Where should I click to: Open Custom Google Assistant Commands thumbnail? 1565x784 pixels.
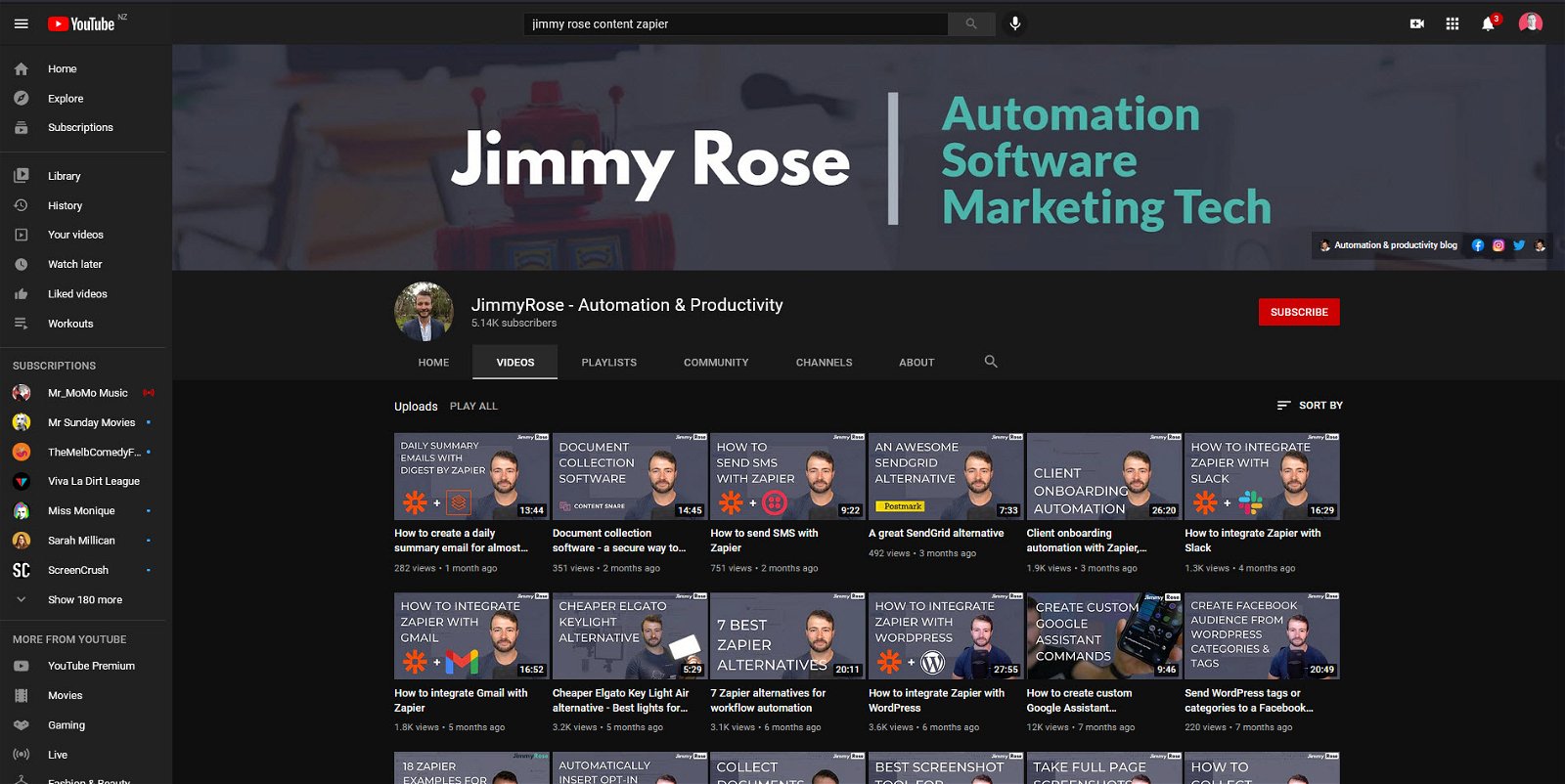coord(1104,635)
